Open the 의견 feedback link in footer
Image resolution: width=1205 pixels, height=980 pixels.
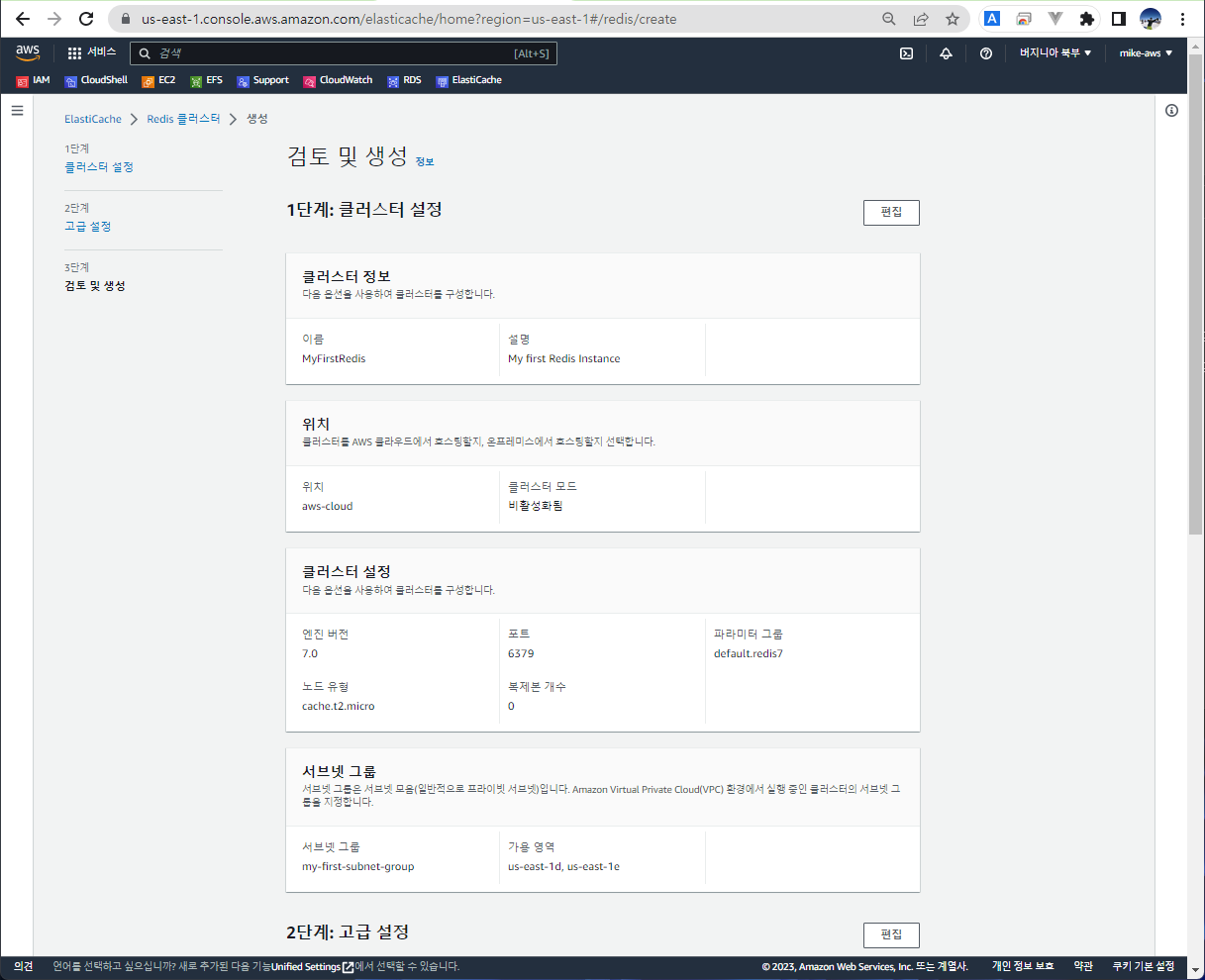pyautogui.click(x=24, y=967)
